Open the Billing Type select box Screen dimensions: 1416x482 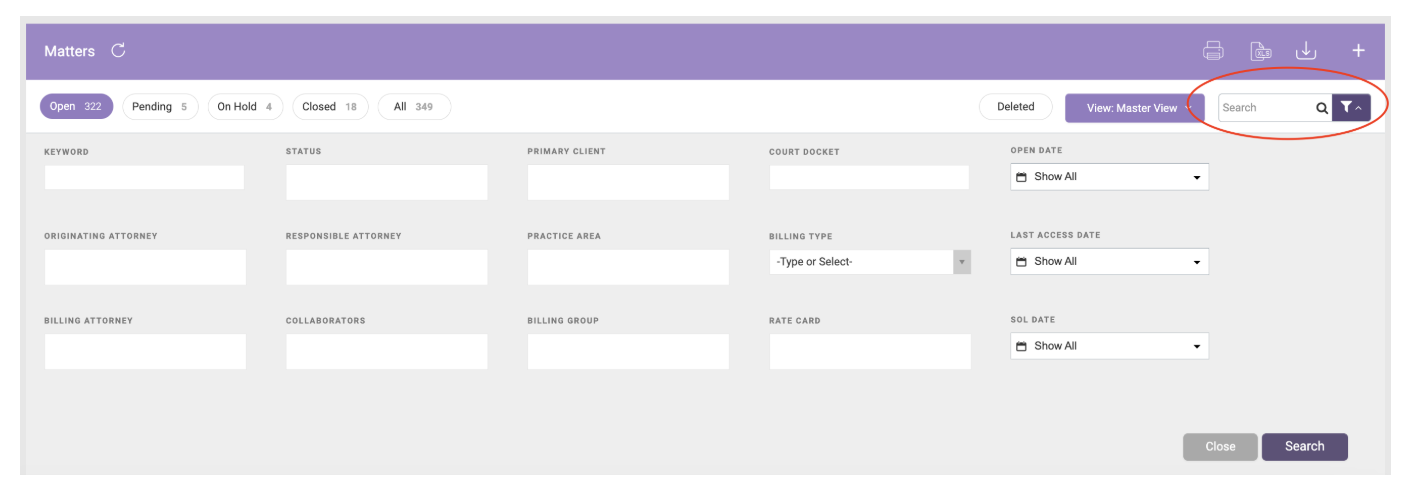(870, 262)
